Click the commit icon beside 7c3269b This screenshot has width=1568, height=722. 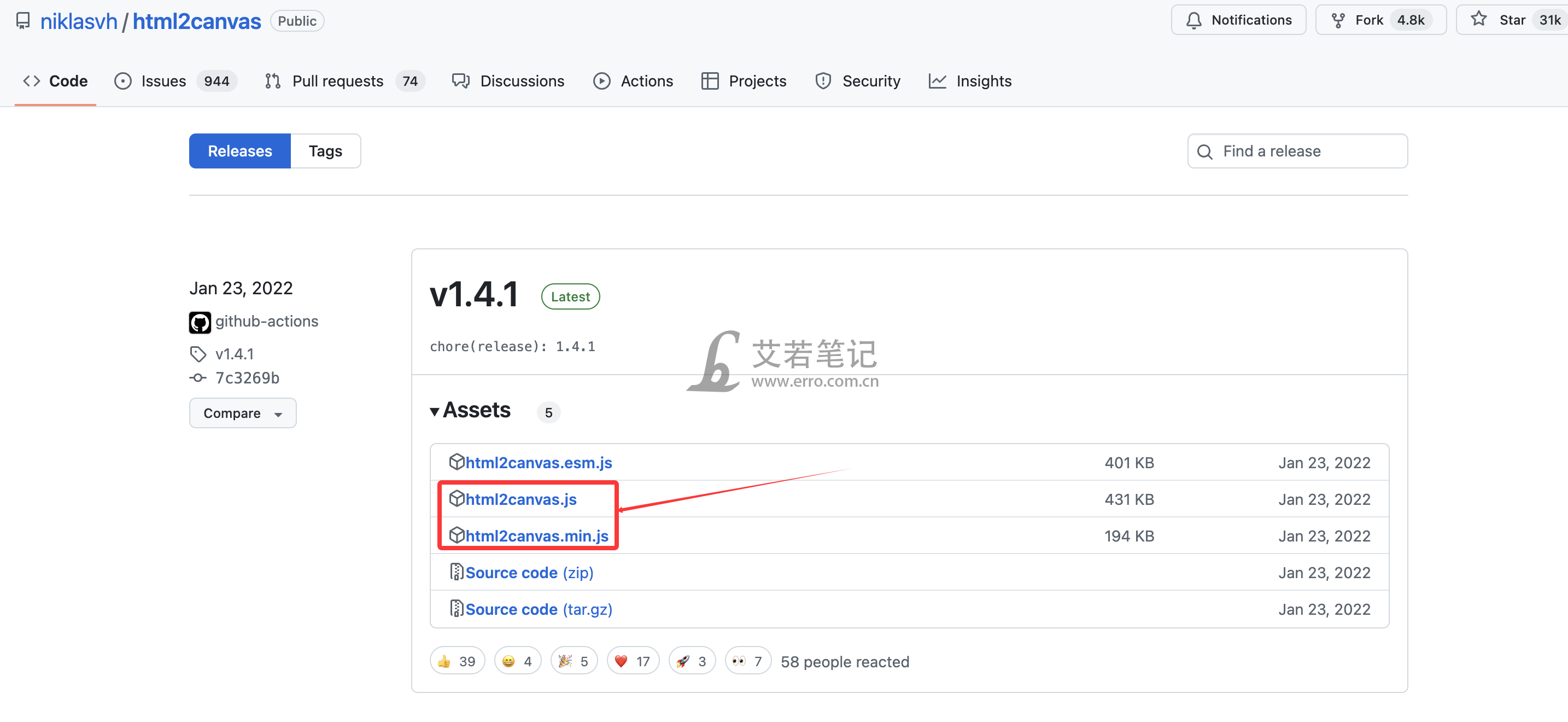pos(198,378)
